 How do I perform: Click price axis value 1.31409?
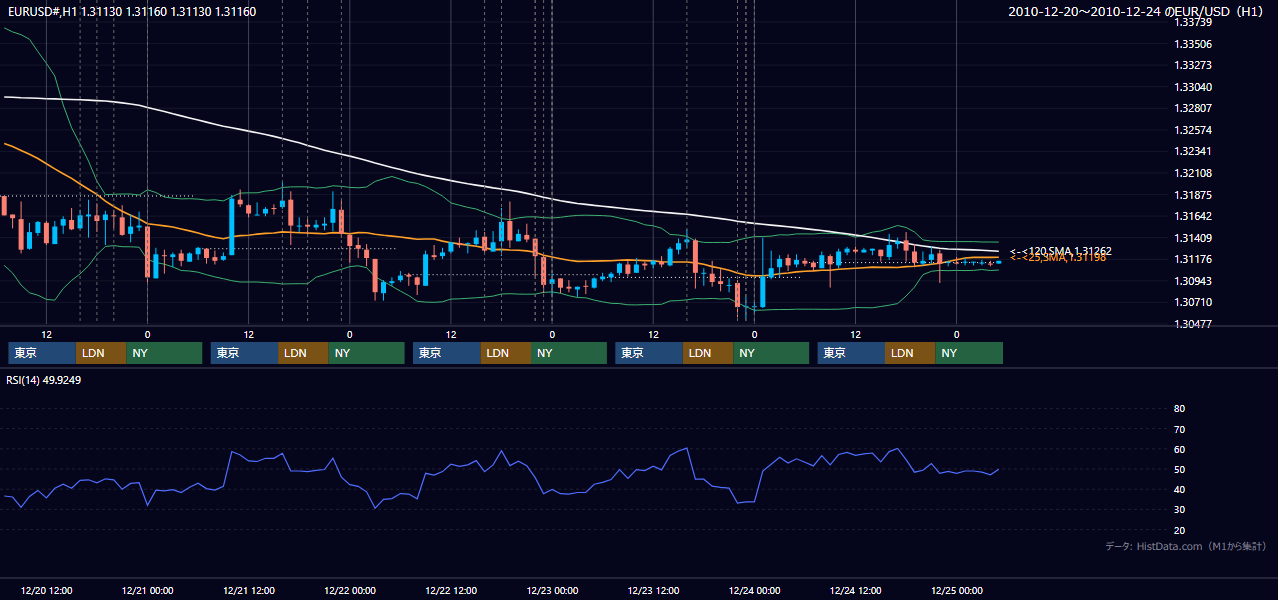1193,238
